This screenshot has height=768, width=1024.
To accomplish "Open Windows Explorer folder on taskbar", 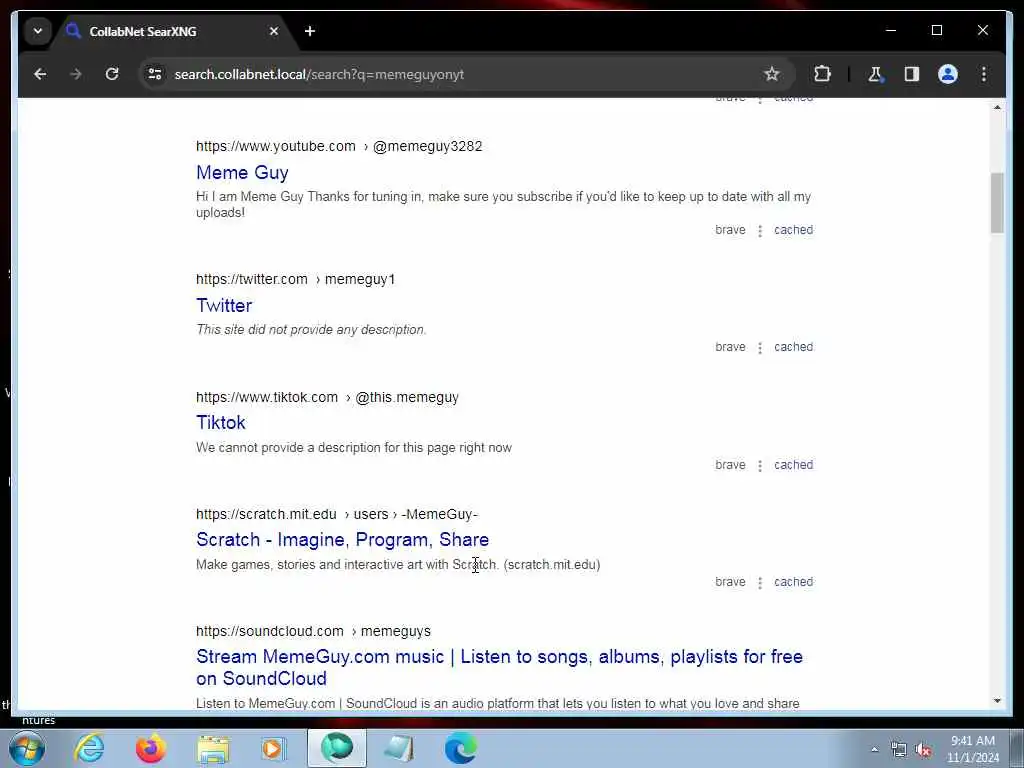I will coord(213,748).
